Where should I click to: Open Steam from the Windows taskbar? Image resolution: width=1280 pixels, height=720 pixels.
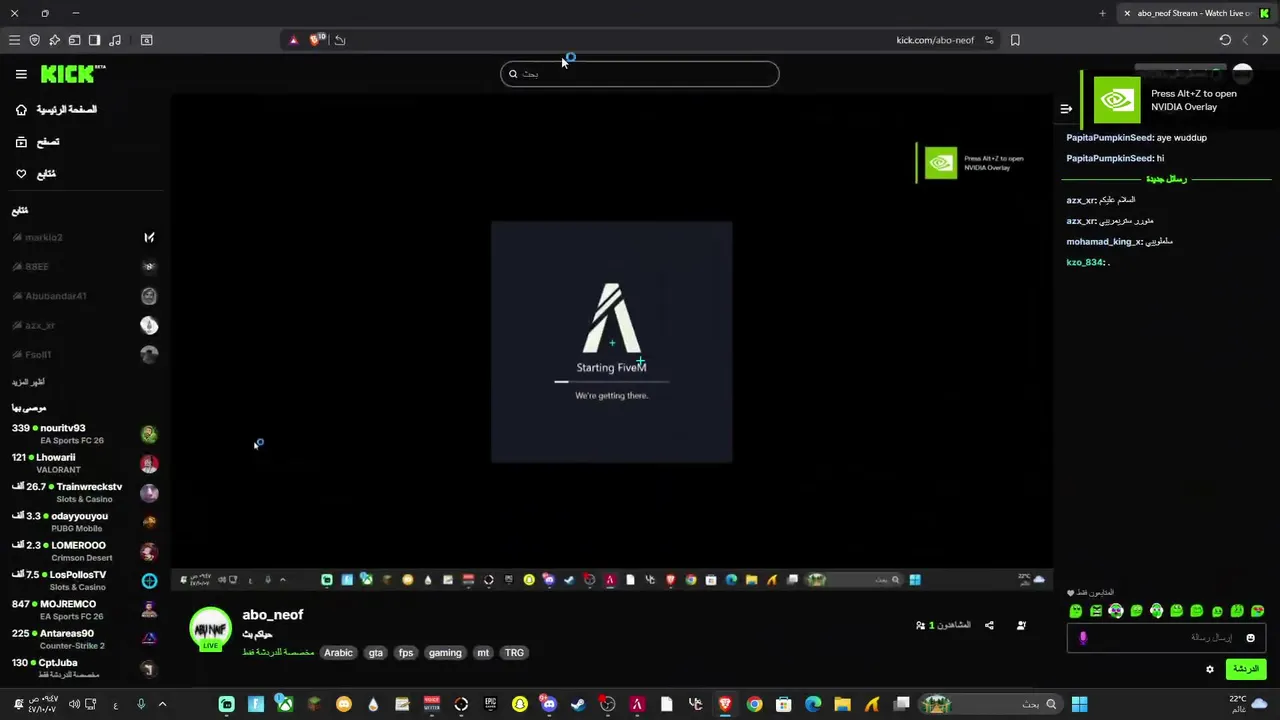tap(578, 704)
